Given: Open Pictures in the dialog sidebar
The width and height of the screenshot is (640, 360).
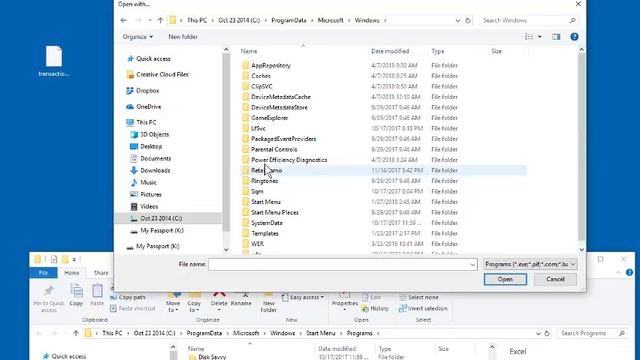Looking at the screenshot, I should (146, 195).
